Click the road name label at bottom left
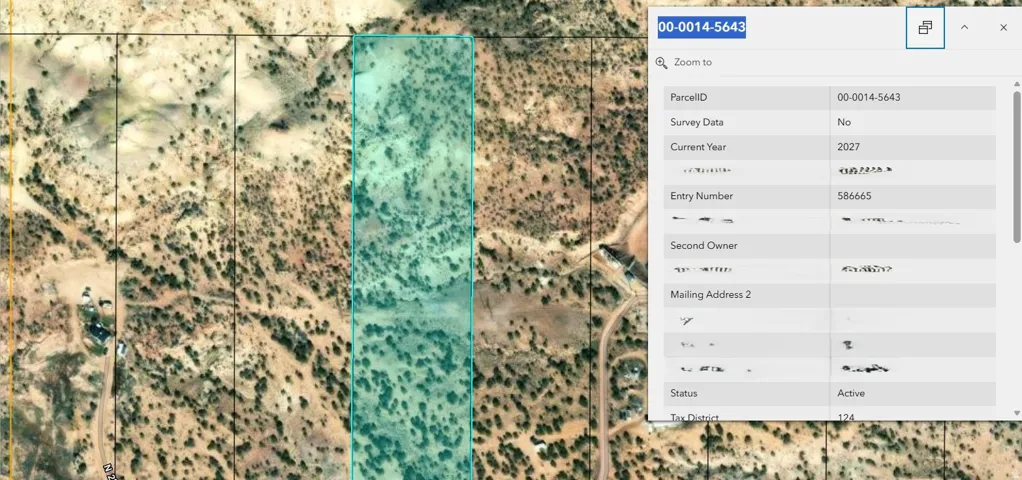 (108, 468)
